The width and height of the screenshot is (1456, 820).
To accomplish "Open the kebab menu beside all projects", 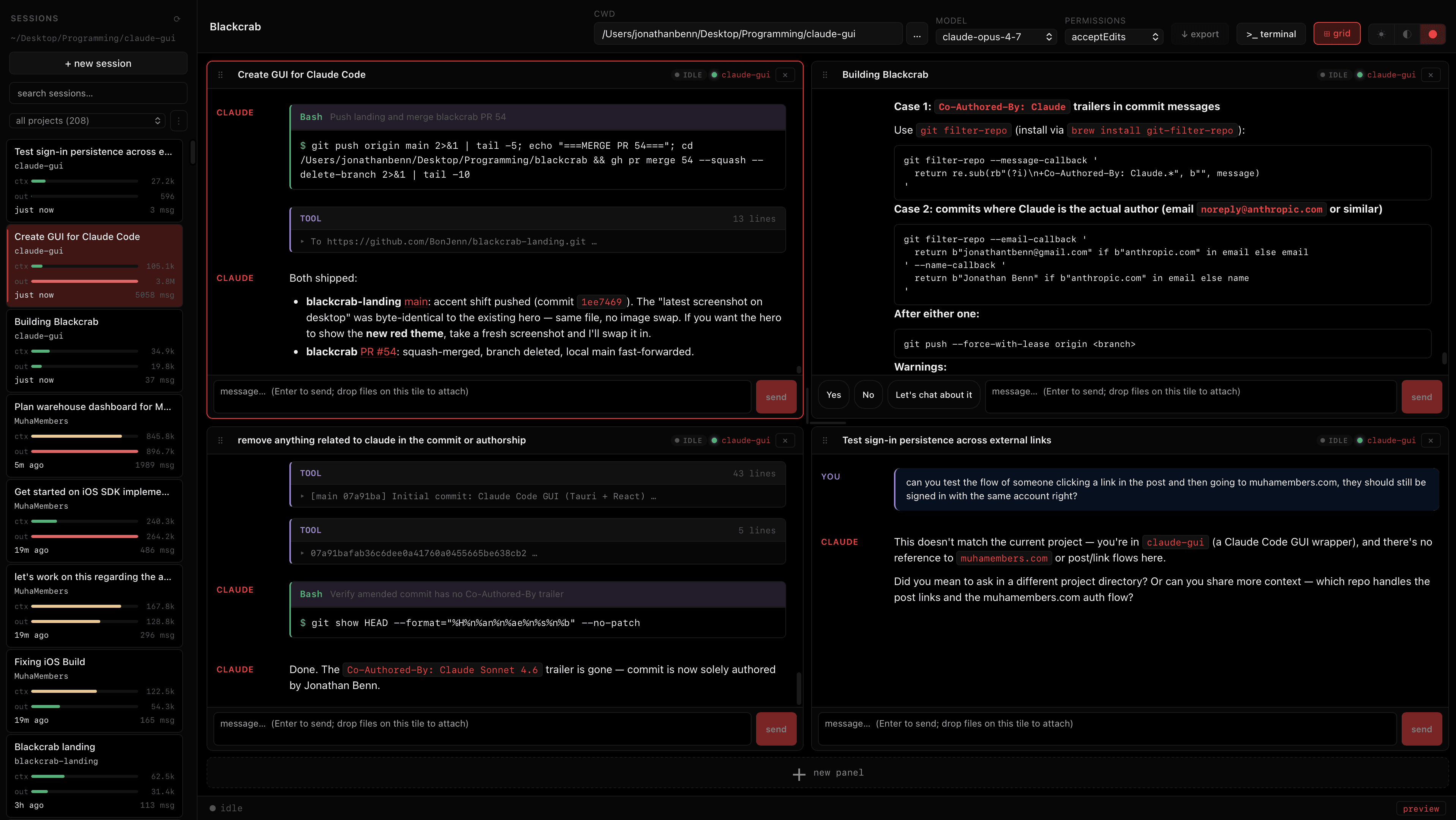I will (x=178, y=120).
